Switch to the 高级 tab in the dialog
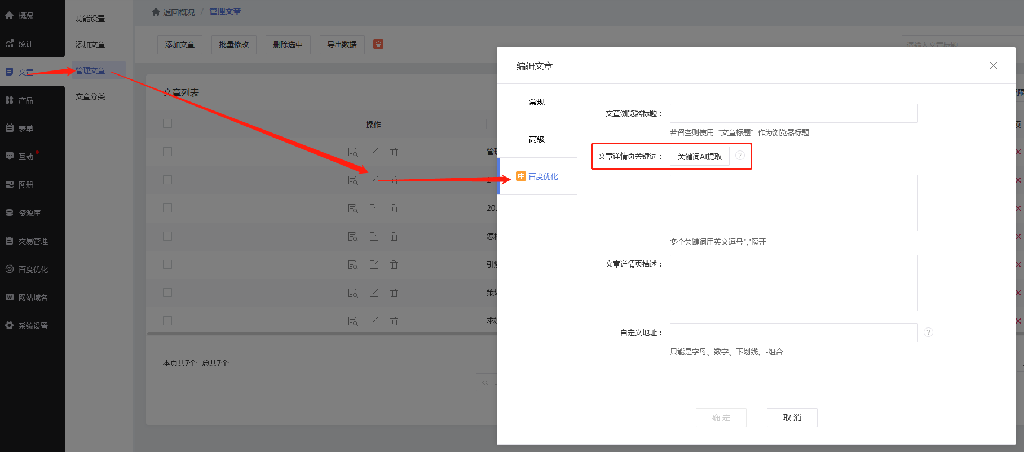The height and width of the screenshot is (452, 1024). (x=537, y=139)
